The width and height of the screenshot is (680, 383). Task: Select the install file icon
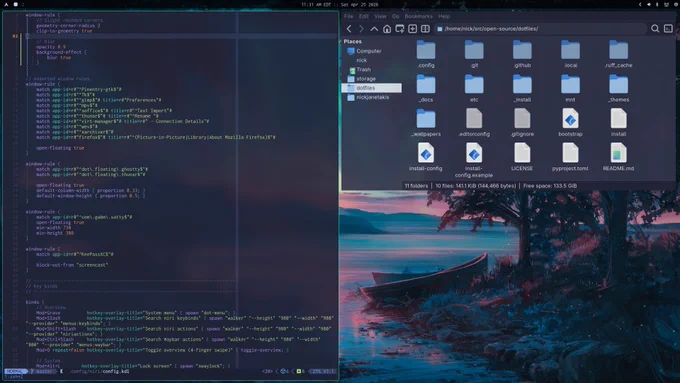(618, 119)
